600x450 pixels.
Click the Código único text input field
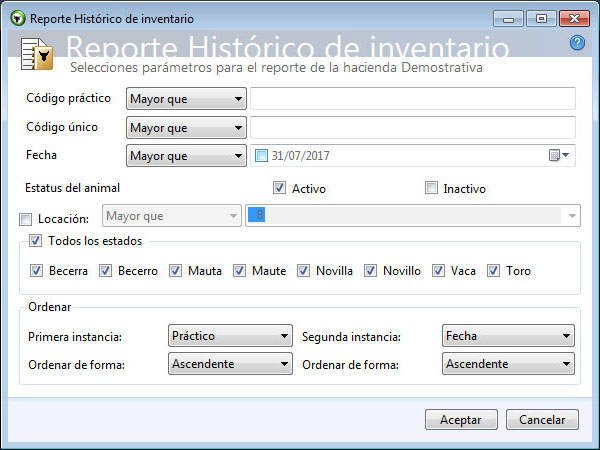[413, 128]
